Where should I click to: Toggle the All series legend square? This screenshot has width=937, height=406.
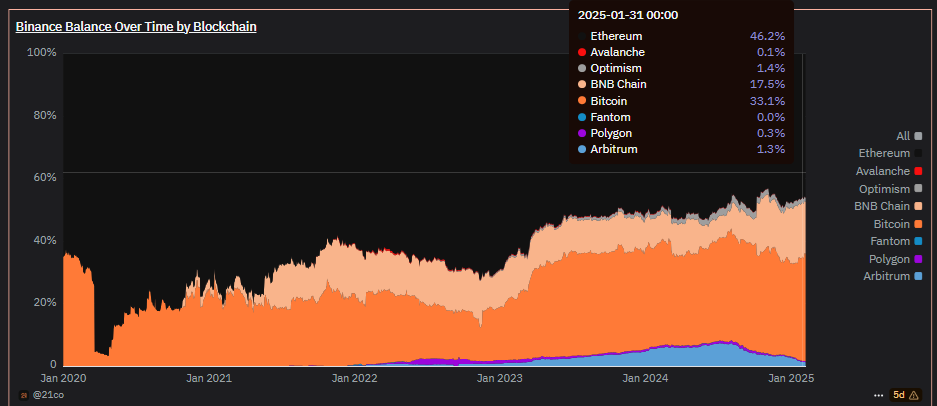(918, 136)
